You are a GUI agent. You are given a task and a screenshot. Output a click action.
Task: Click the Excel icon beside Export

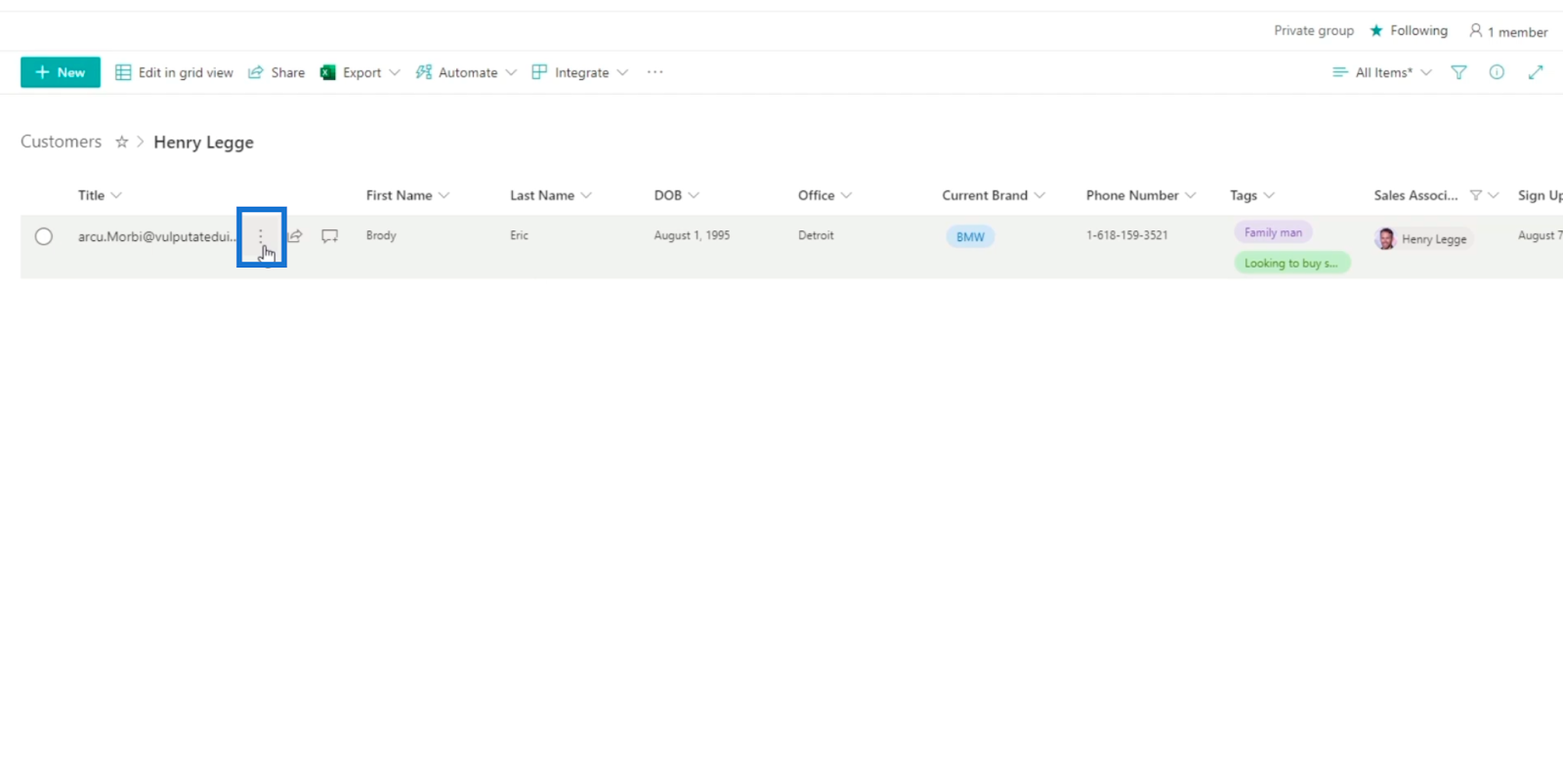click(328, 72)
